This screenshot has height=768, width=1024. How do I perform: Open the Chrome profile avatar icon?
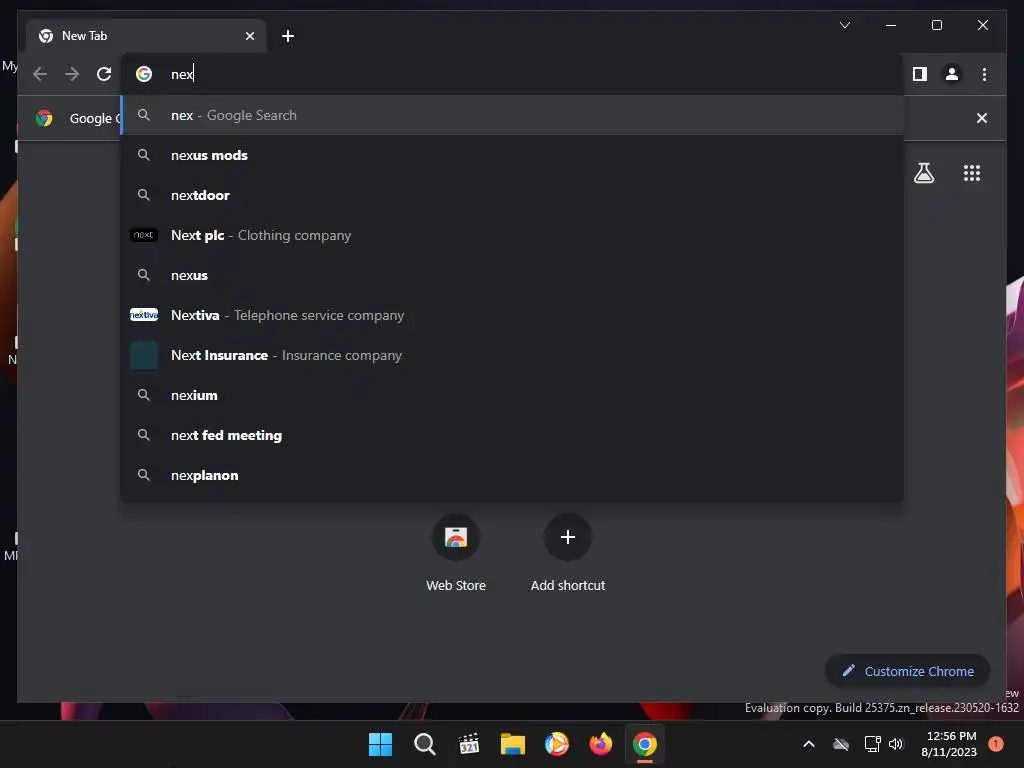[x=952, y=74]
